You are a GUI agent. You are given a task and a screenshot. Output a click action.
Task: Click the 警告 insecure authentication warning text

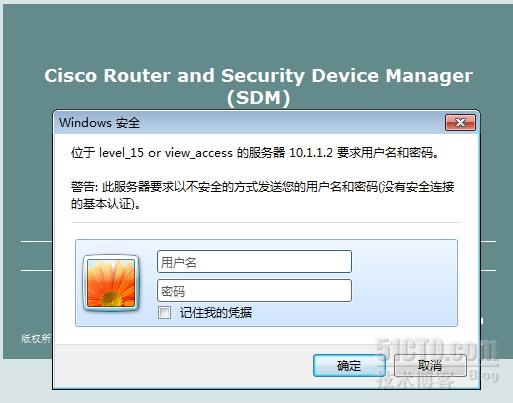click(x=262, y=195)
